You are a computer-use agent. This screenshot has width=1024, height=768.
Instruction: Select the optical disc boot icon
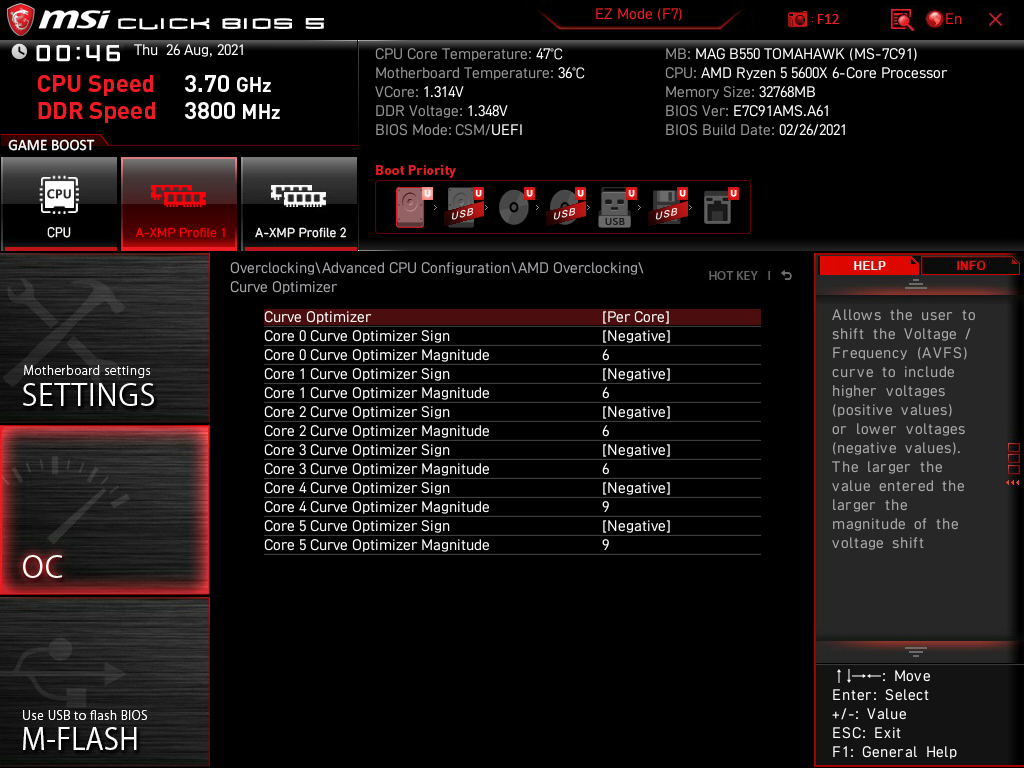pos(515,207)
